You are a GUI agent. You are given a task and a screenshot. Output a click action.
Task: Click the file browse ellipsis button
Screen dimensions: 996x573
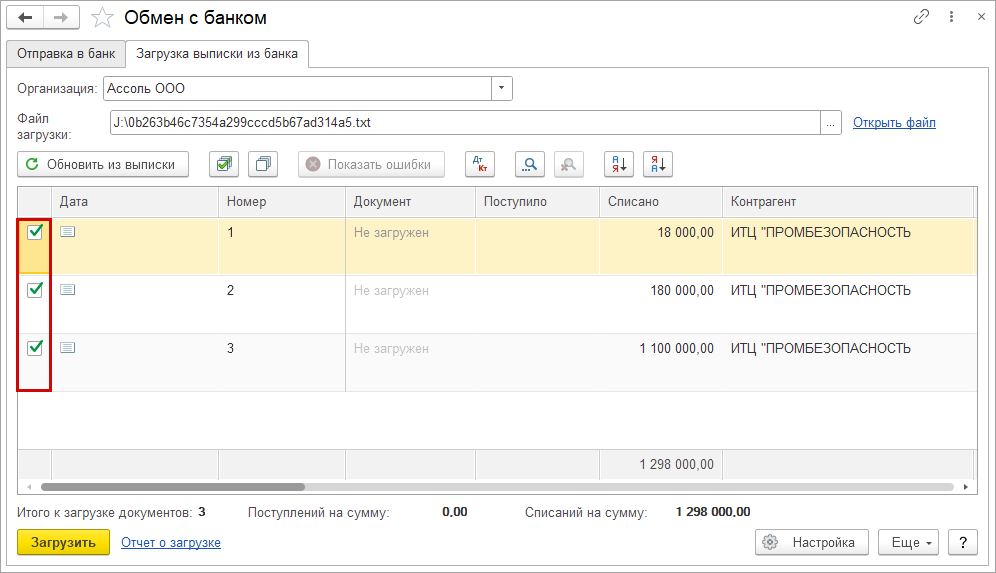(x=831, y=123)
